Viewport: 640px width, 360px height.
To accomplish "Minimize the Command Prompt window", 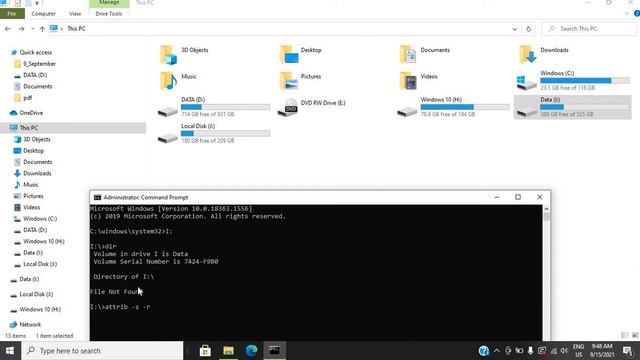I will coord(496,197).
